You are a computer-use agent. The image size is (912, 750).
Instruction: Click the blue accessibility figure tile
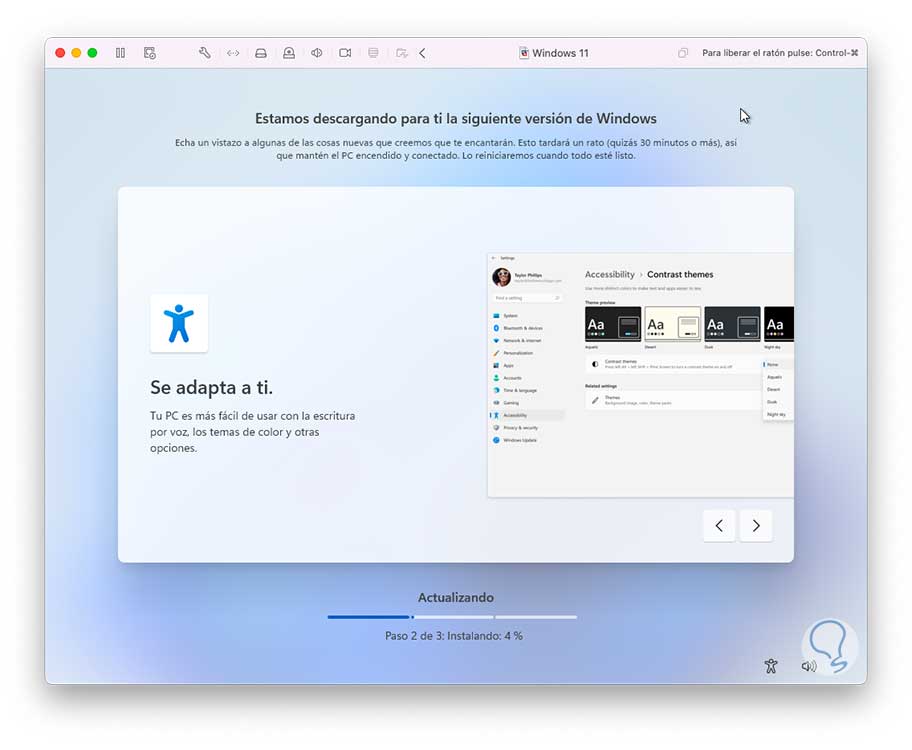[179, 323]
